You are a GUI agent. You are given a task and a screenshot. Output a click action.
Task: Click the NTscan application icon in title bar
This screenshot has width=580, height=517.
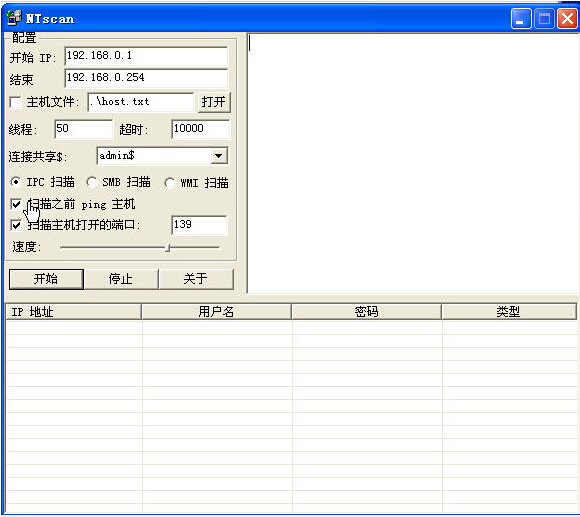pos(14,18)
